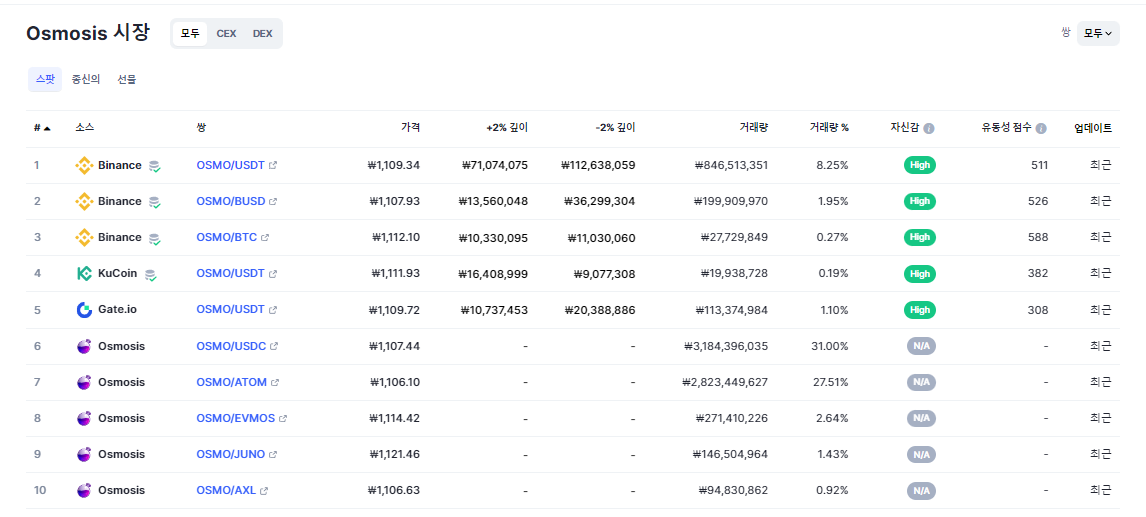Click the Osmosis logo in row 6
Viewport: 1146px width, 517px height.
click(x=85, y=346)
